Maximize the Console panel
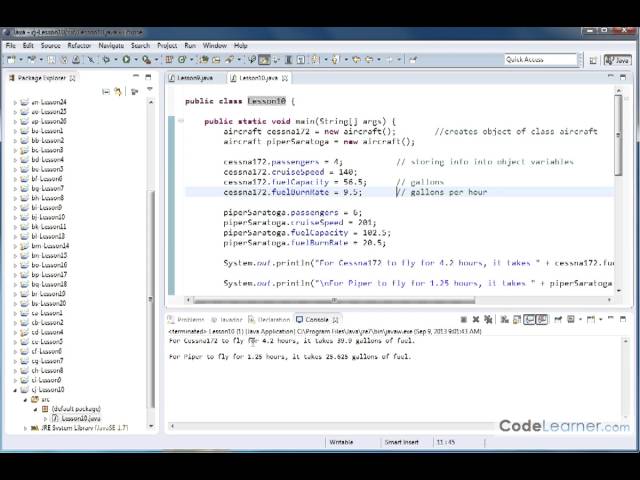This screenshot has height=480, width=640. click(623, 319)
